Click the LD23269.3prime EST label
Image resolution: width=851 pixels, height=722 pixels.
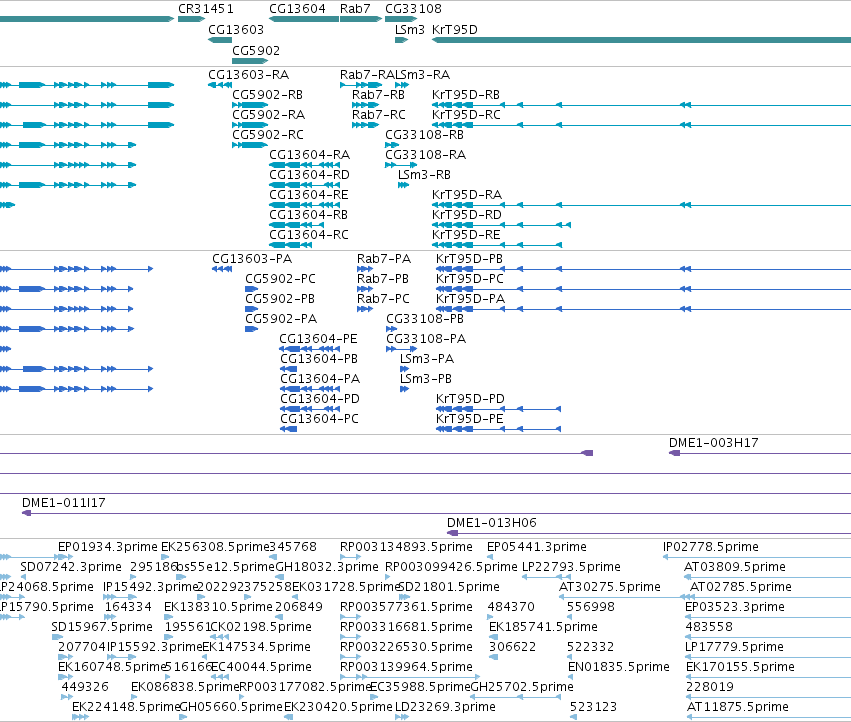[445, 707]
